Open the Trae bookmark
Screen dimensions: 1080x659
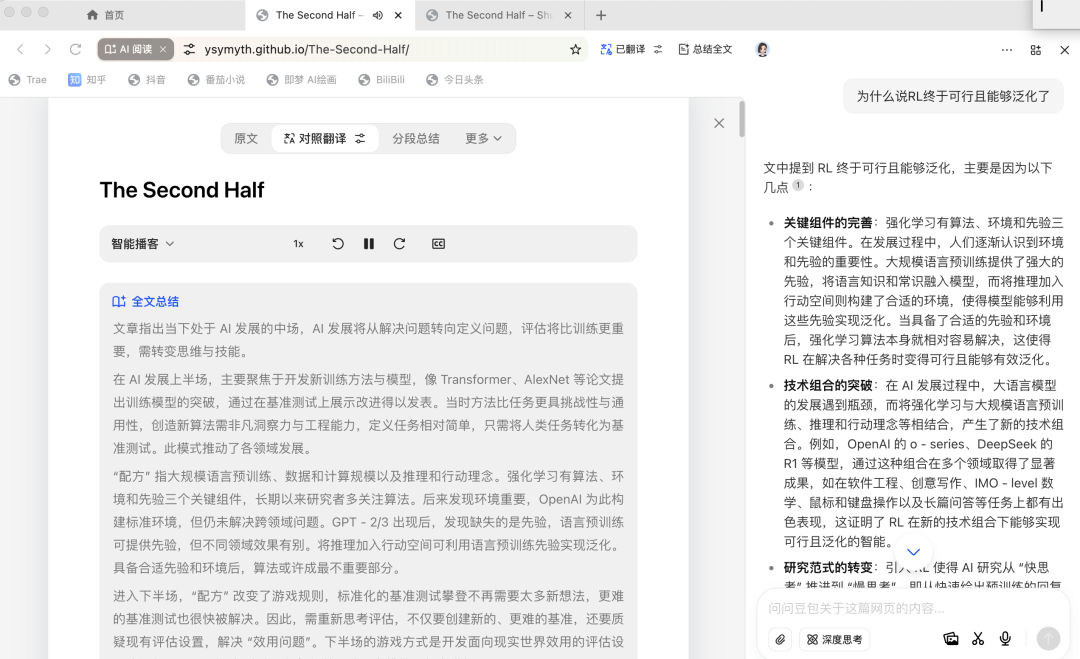[28, 80]
